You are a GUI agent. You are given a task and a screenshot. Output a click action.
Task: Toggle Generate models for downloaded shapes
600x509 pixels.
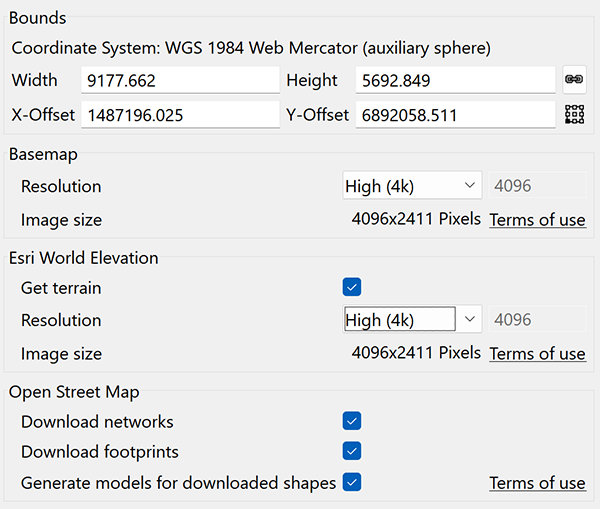coord(351,483)
